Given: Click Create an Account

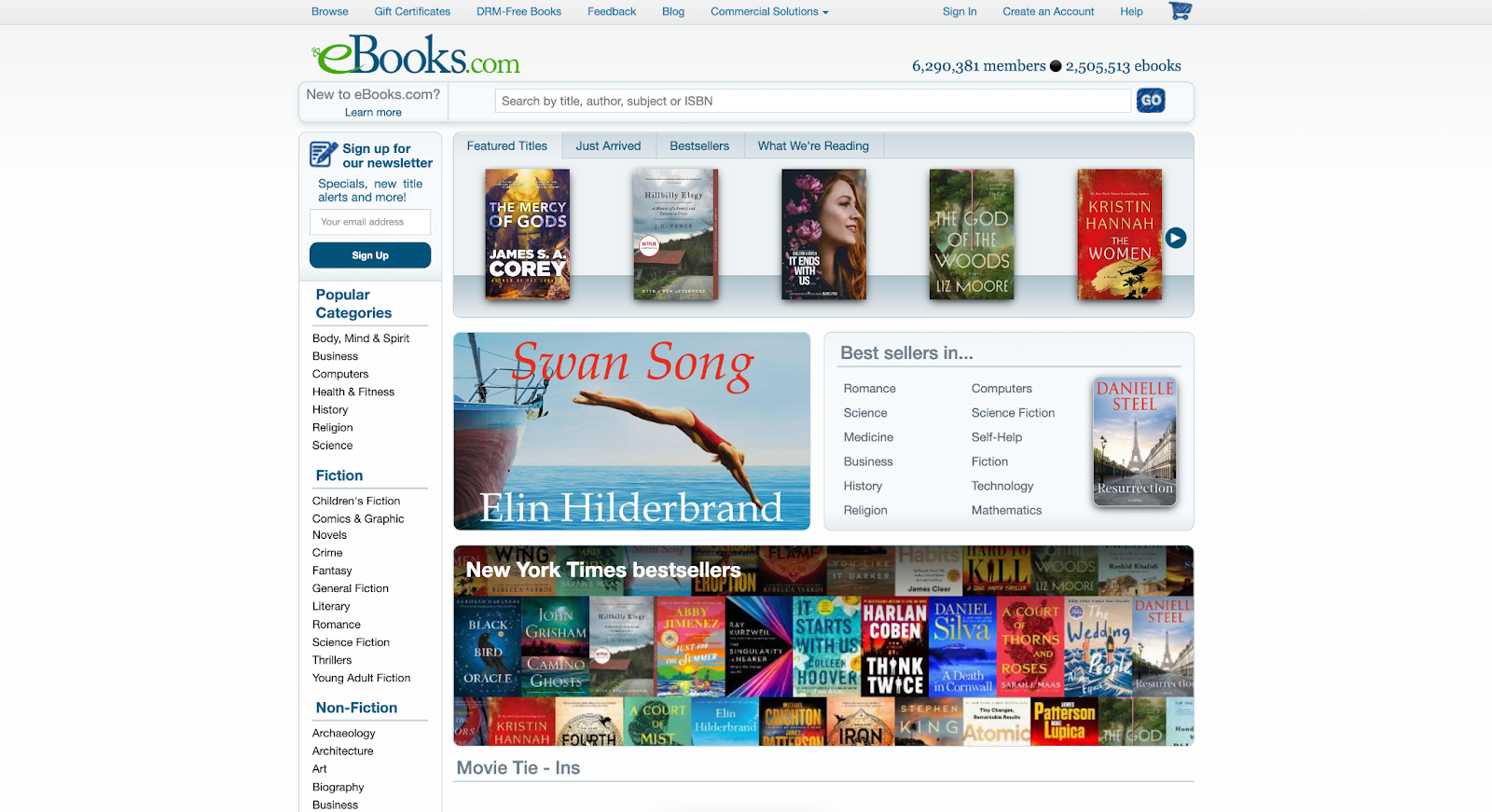Looking at the screenshot, I should click(x=1048, y=11).
